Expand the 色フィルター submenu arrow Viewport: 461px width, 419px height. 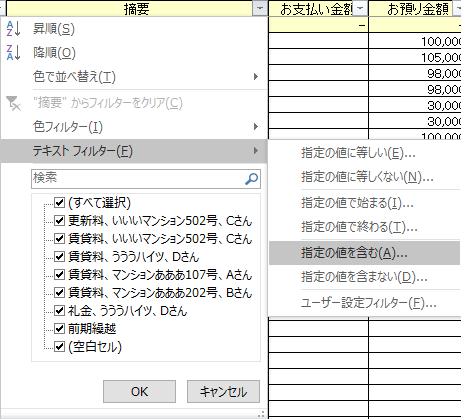[256, 127]
